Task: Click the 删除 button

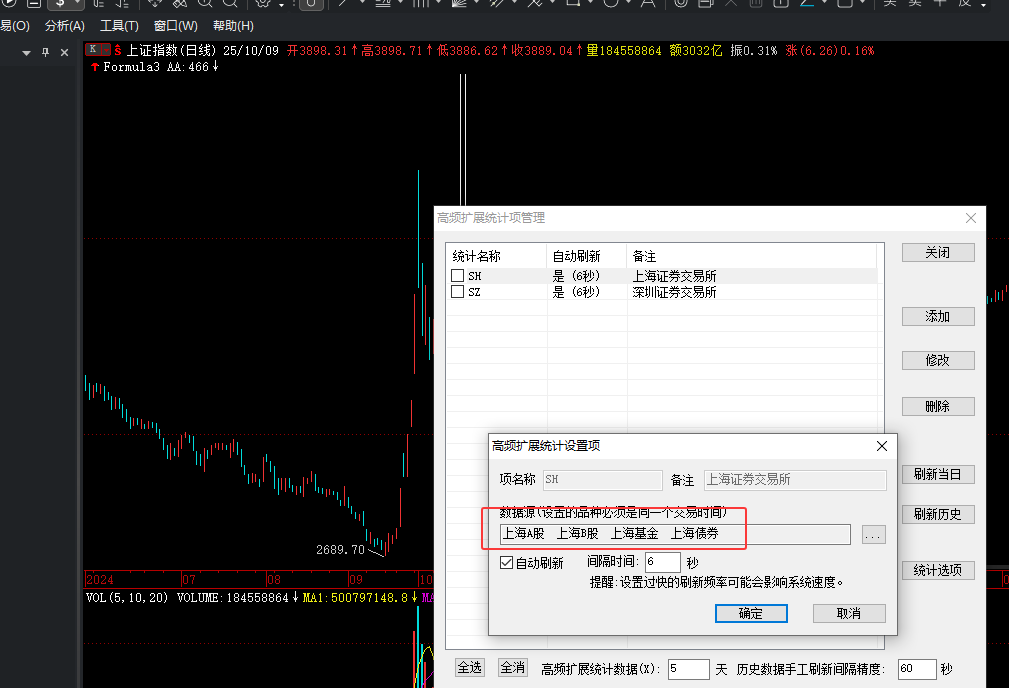Action: coord(938,406)
